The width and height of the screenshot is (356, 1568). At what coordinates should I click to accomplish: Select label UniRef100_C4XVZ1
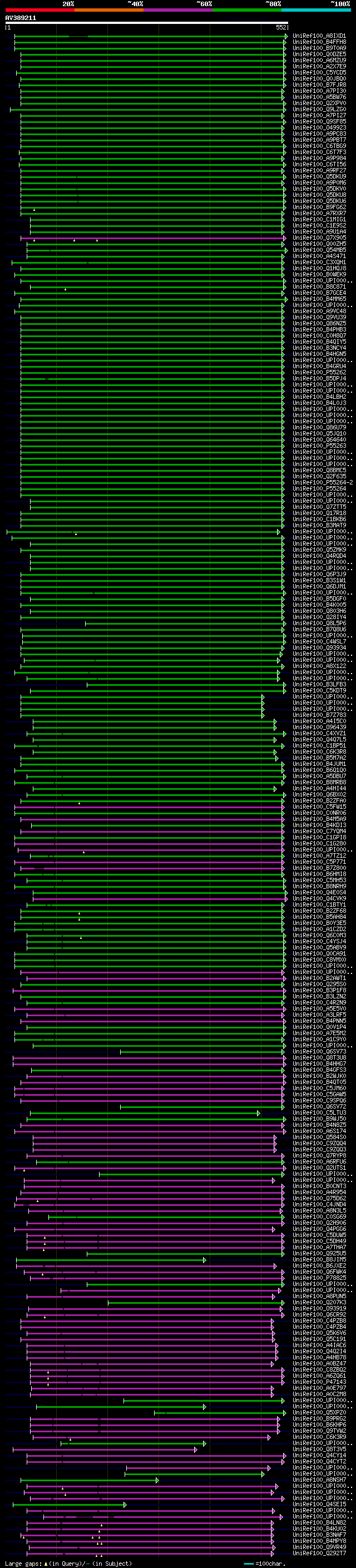[x=319, y=733]
